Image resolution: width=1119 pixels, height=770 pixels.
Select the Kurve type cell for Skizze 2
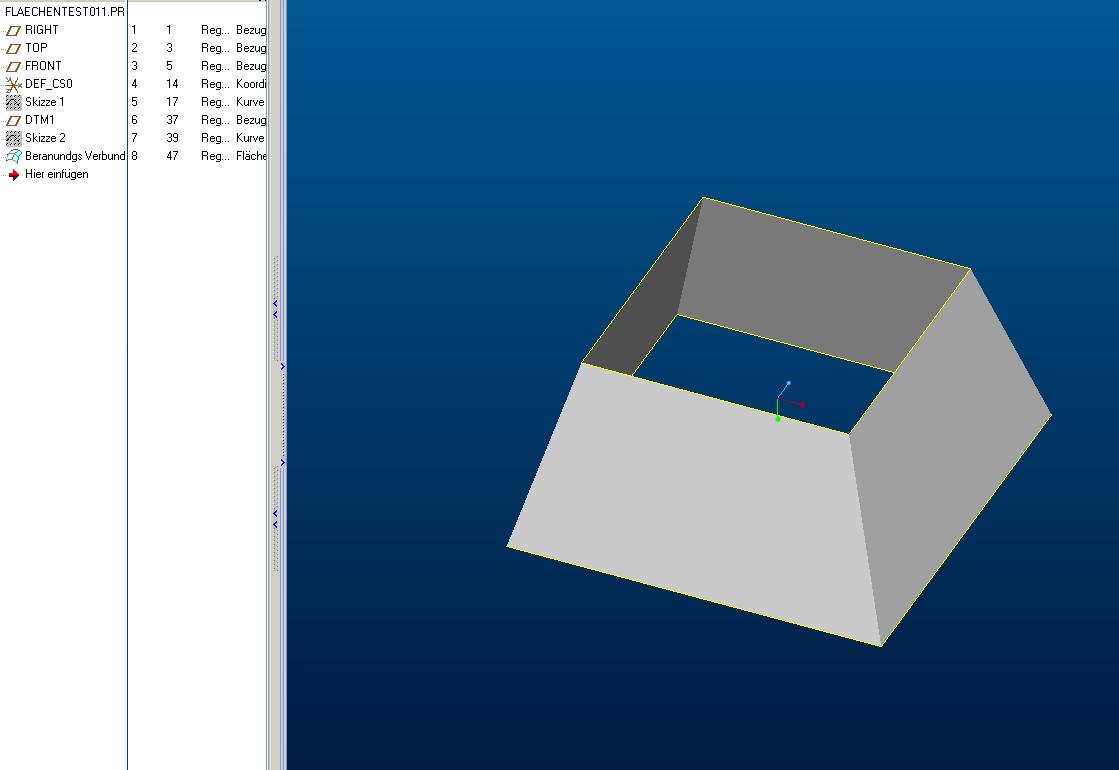(x=250, y=137)
